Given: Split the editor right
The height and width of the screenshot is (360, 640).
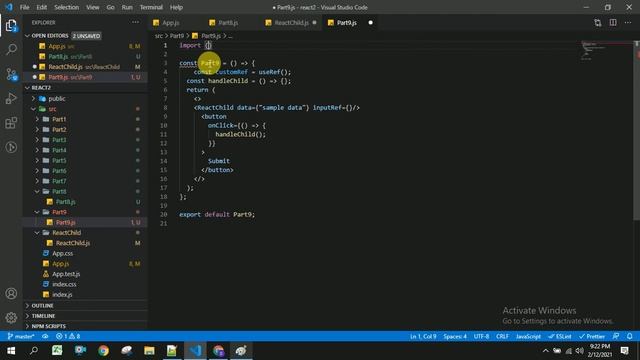Looking at the screenshot, I should (613, 23).
